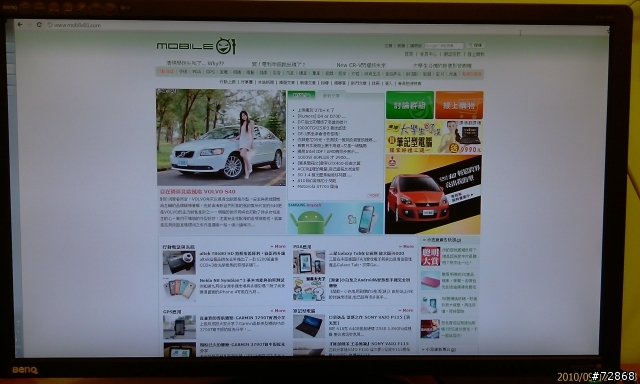This screenshot has width=640, height=384.
Task: Open the Galaxy Tab tablet thumbnail
Action: point(309,262)
